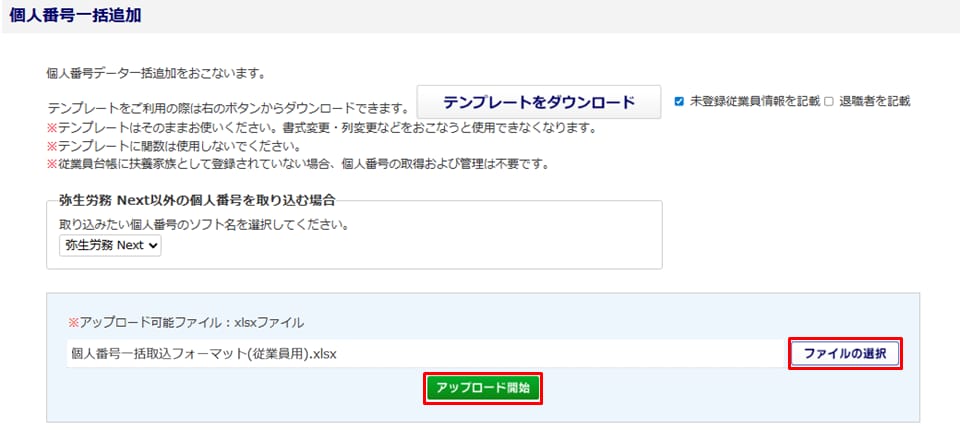The height and width of the screenshot is (430, 960).
Task: Click the 退職者を記載 label text
Action: coord(874,102)
